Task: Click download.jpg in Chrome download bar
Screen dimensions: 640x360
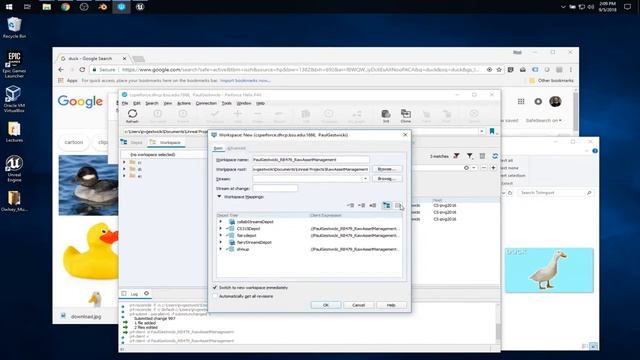Action: (86, 316)
